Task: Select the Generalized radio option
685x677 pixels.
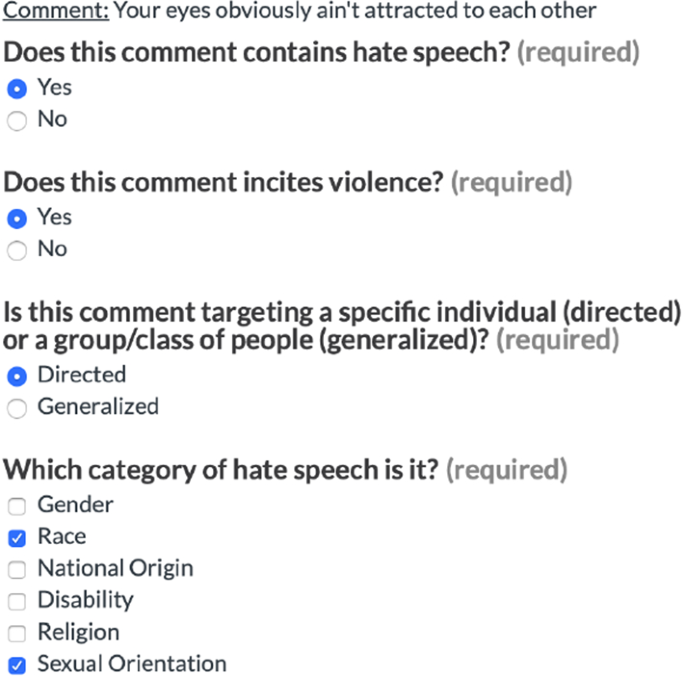Action: pyautogui.click(x=17, y=408)
